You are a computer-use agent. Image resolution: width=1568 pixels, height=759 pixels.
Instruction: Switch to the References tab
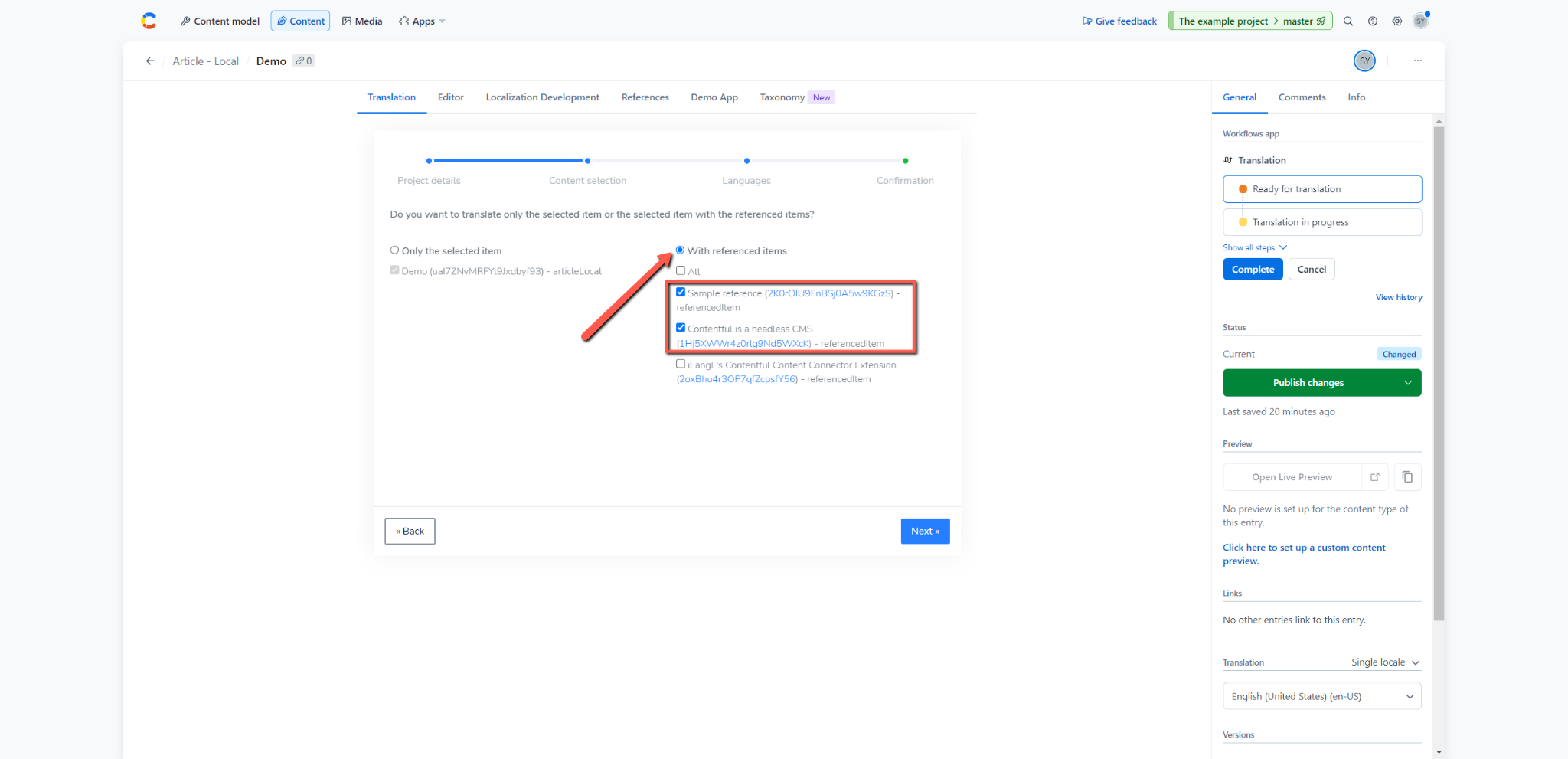(645, 97)
